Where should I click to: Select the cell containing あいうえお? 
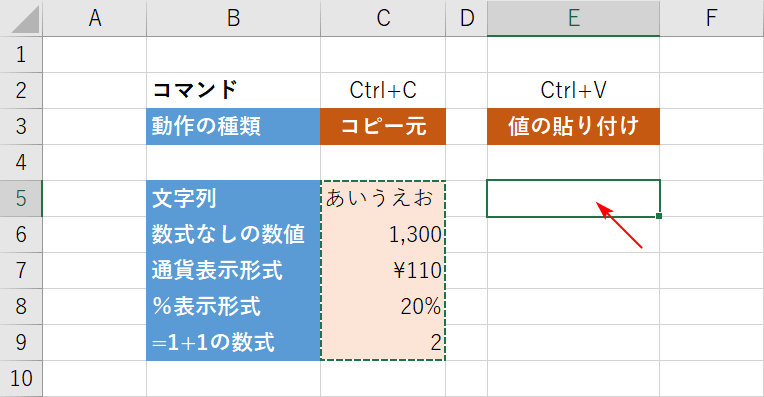(x=383, y=199)
